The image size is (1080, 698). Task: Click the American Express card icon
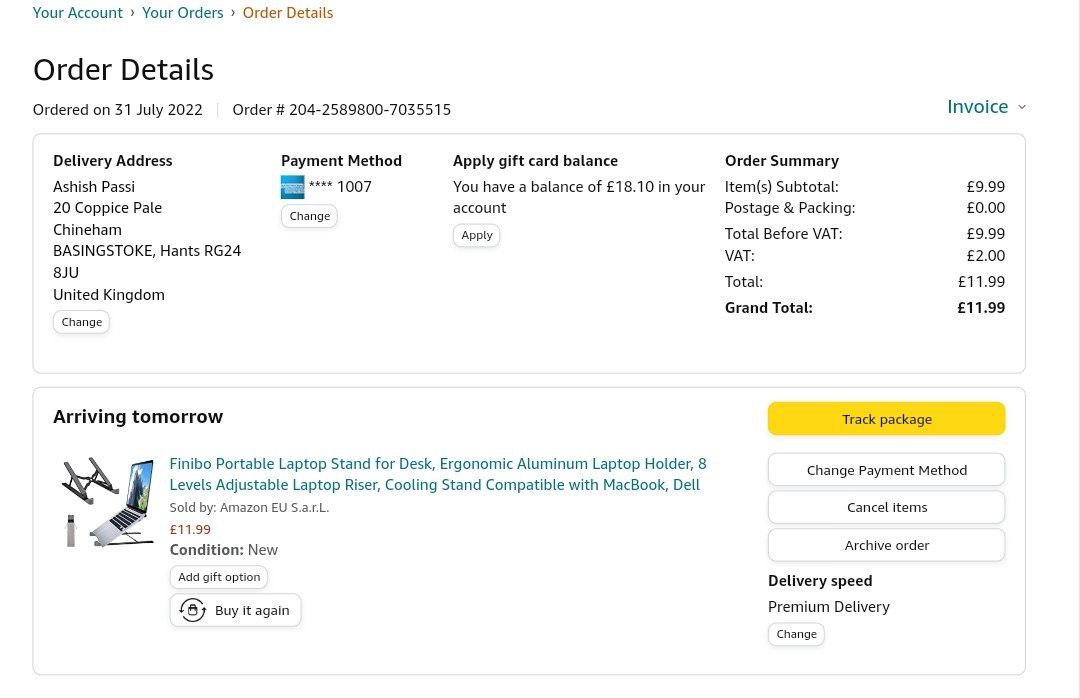point(292,187)
